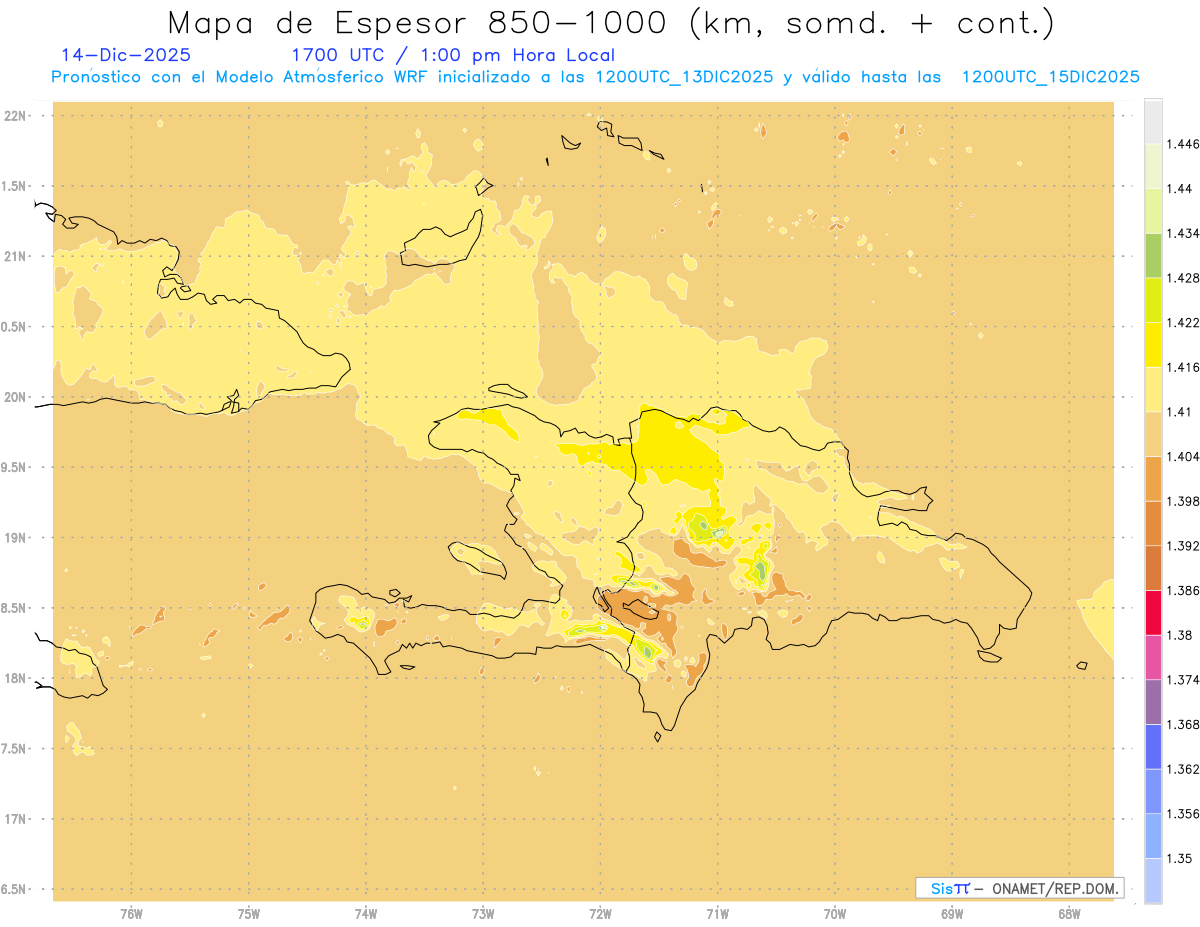This screenshot has height=927, width=1200.
Task: Click the 1.41 legend value
Action: [x=1180, y=411]
